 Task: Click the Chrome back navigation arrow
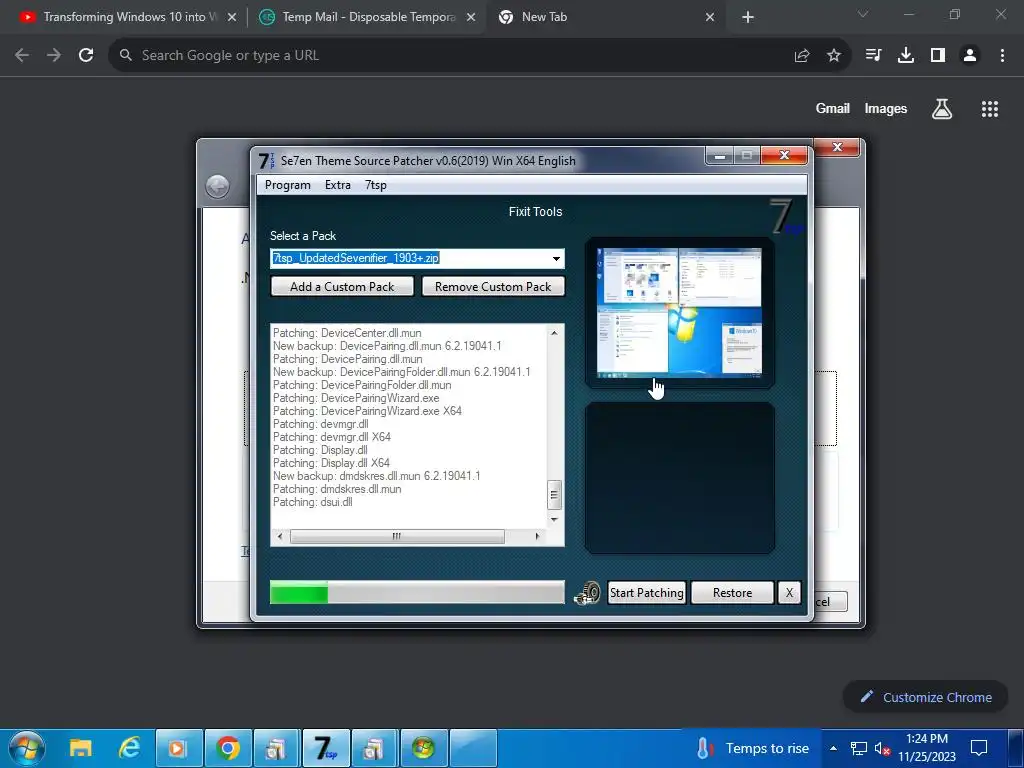[22, 56]
